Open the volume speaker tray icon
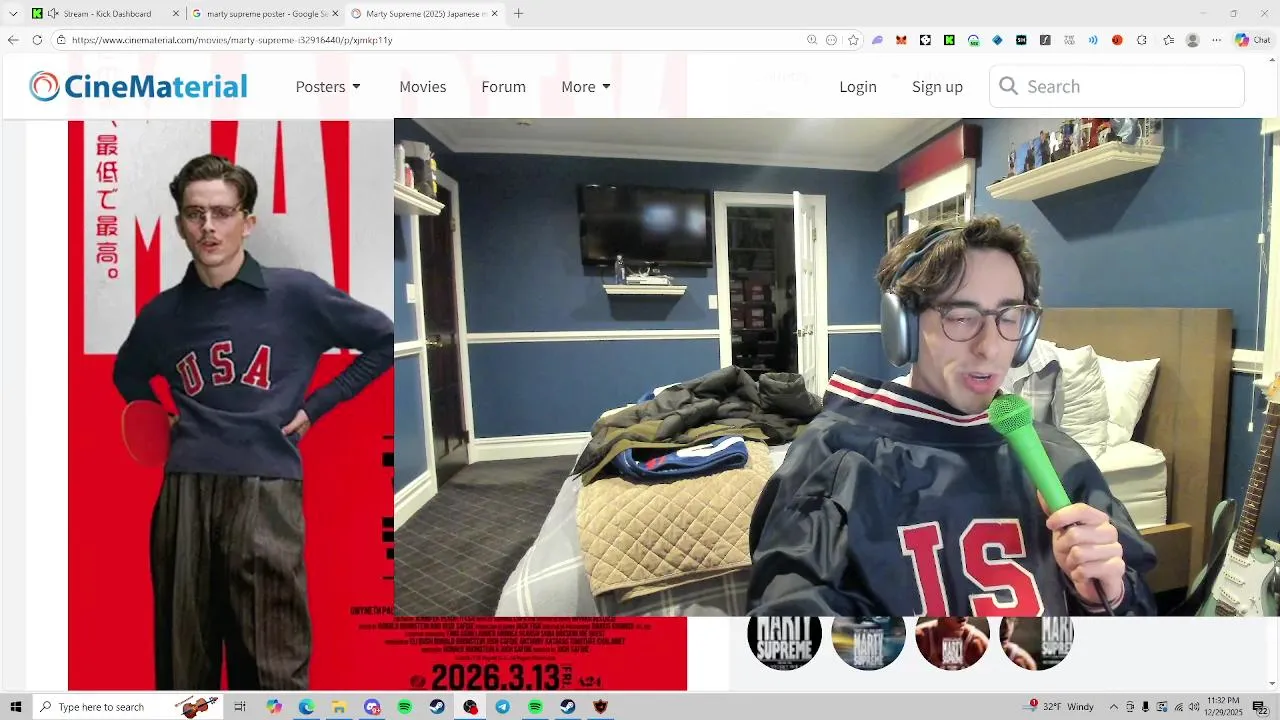 (x=1194, y=707)
